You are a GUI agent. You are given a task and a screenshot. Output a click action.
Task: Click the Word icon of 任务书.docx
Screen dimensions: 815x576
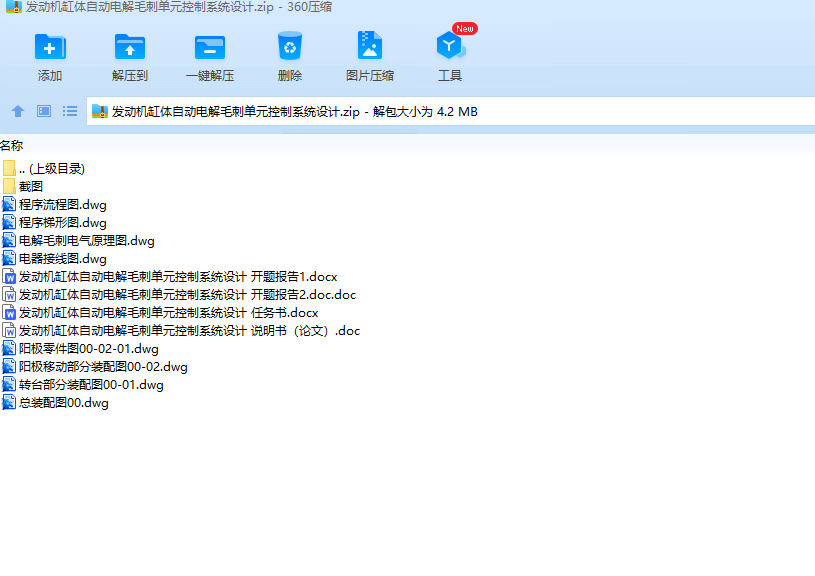tap(9, 312)
